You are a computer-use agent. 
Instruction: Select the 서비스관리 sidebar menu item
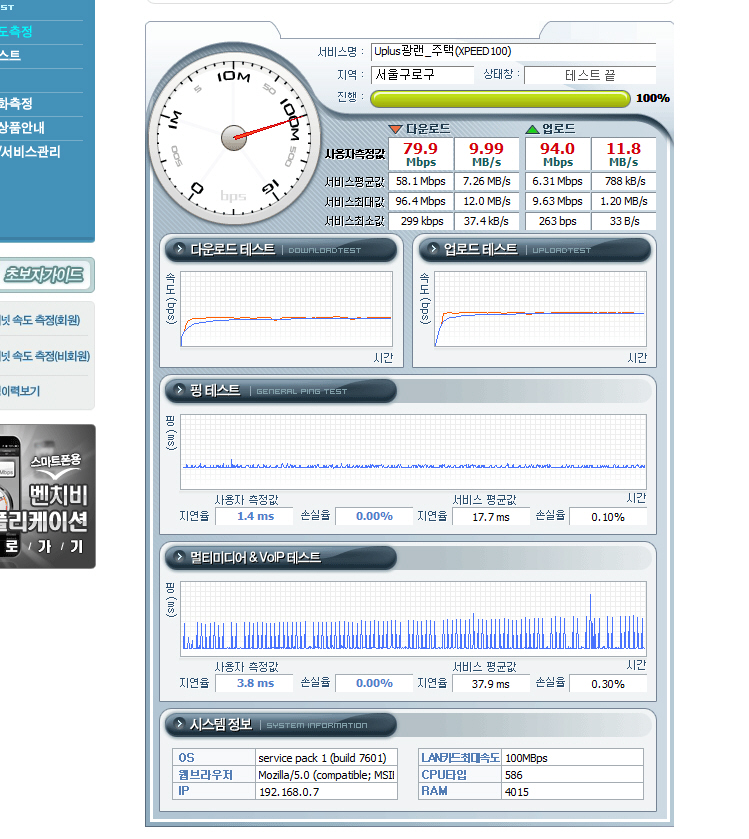coord(30,152)
